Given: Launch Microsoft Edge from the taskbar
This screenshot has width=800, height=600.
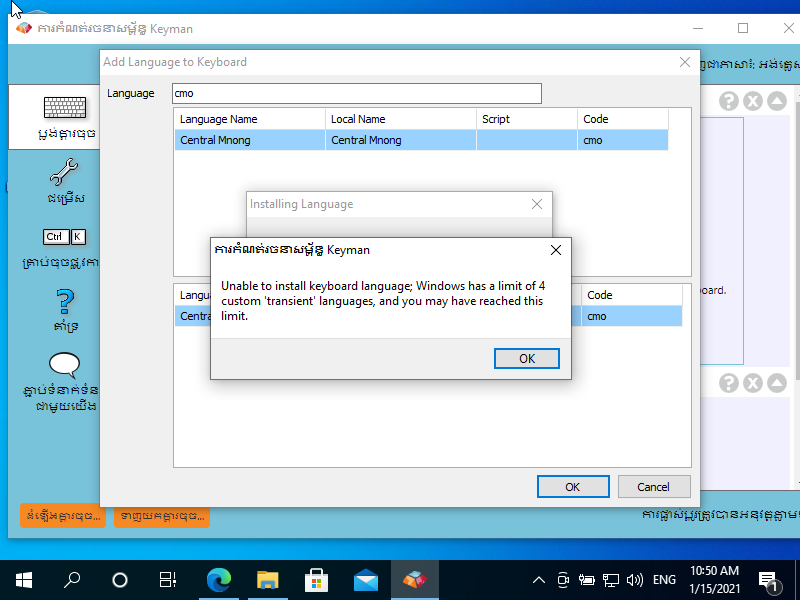Looking at the screenshot, I should click(219, 580).
